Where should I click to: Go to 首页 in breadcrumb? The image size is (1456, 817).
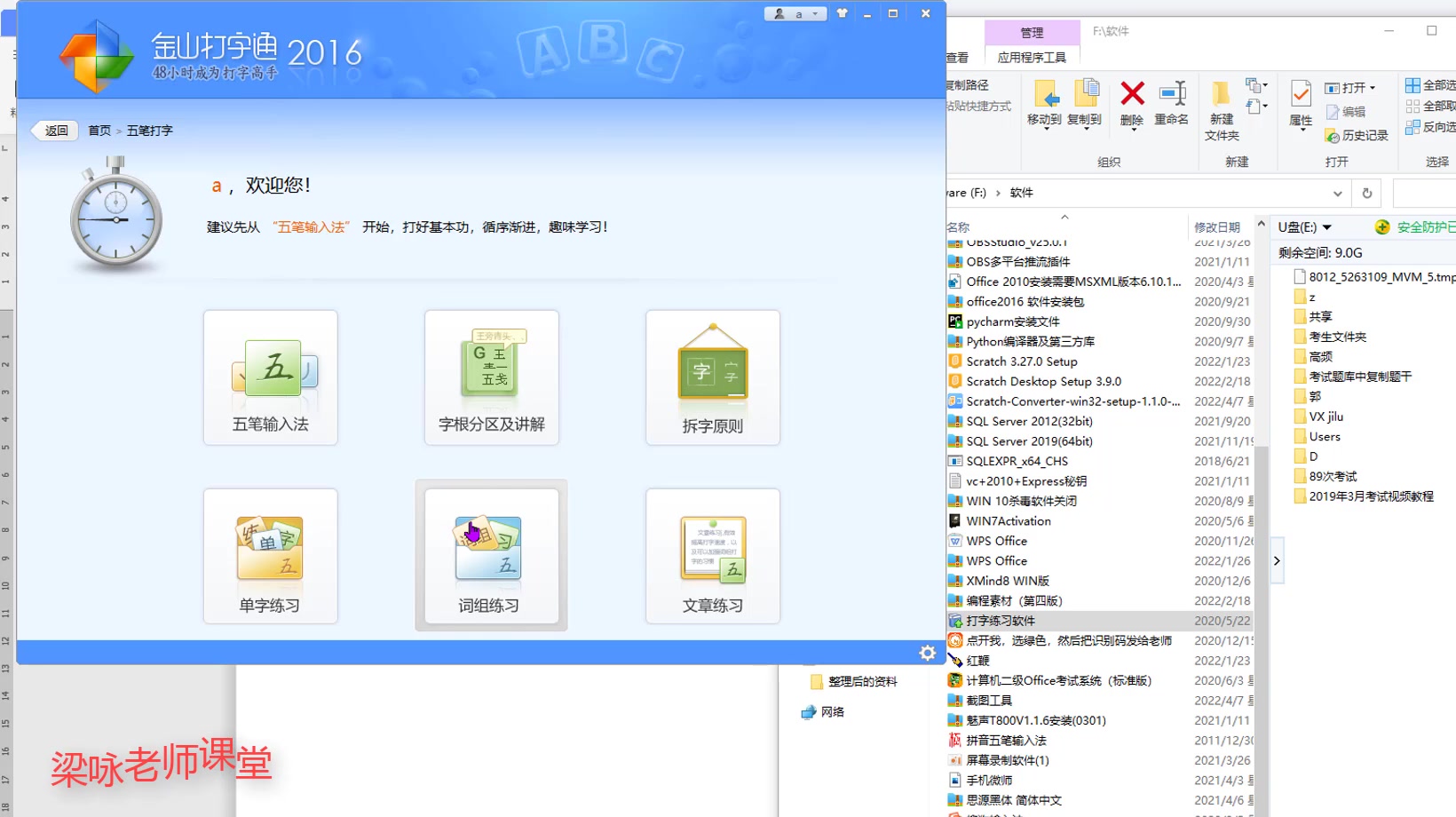[x=99, y=131]
